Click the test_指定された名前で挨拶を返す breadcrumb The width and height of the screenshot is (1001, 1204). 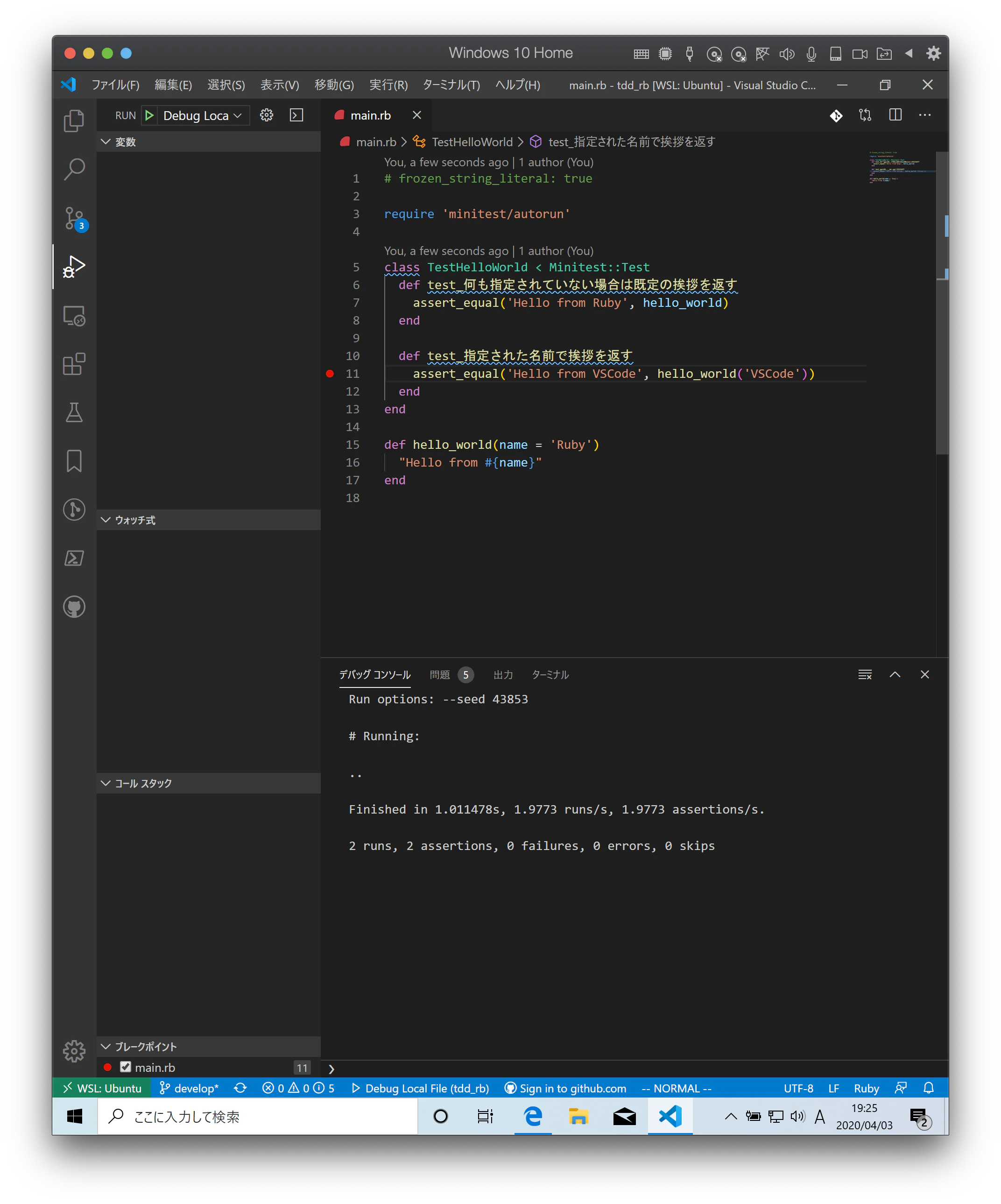[x=632, y=142]
